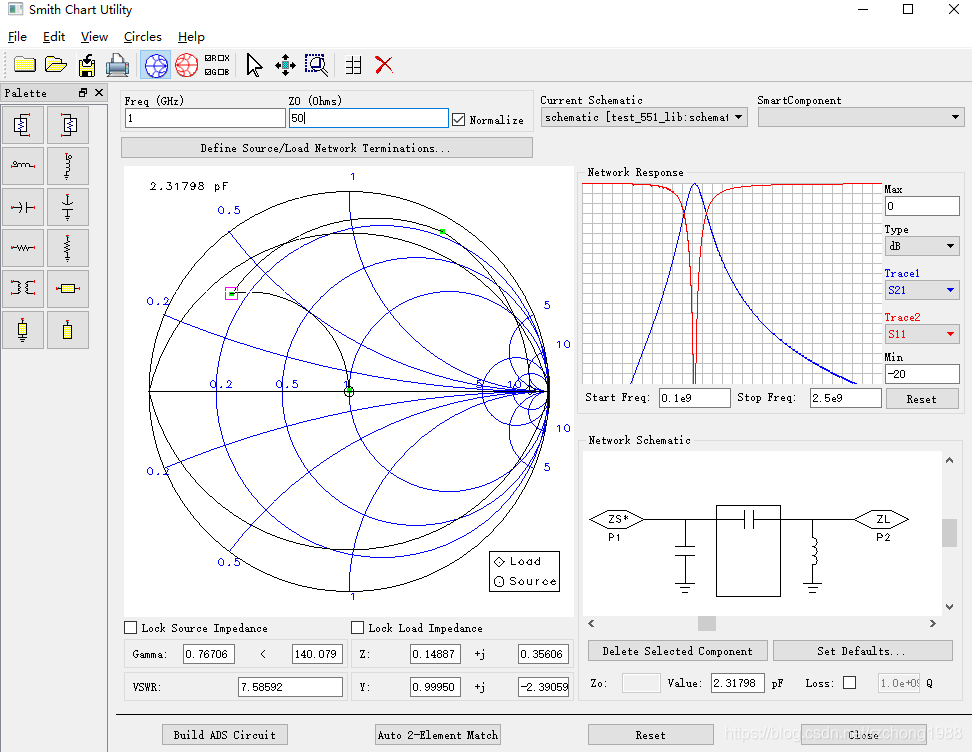
Task: Open the Edit menu
Action: (x=54, y=37)
